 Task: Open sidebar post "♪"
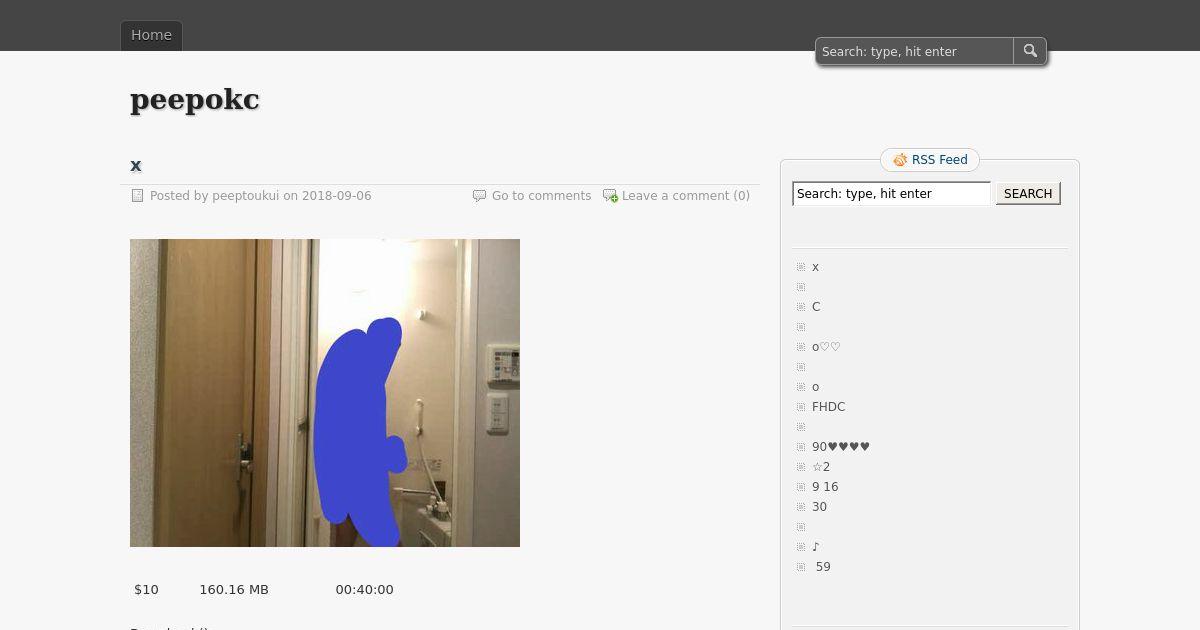(x=816, y=547)
